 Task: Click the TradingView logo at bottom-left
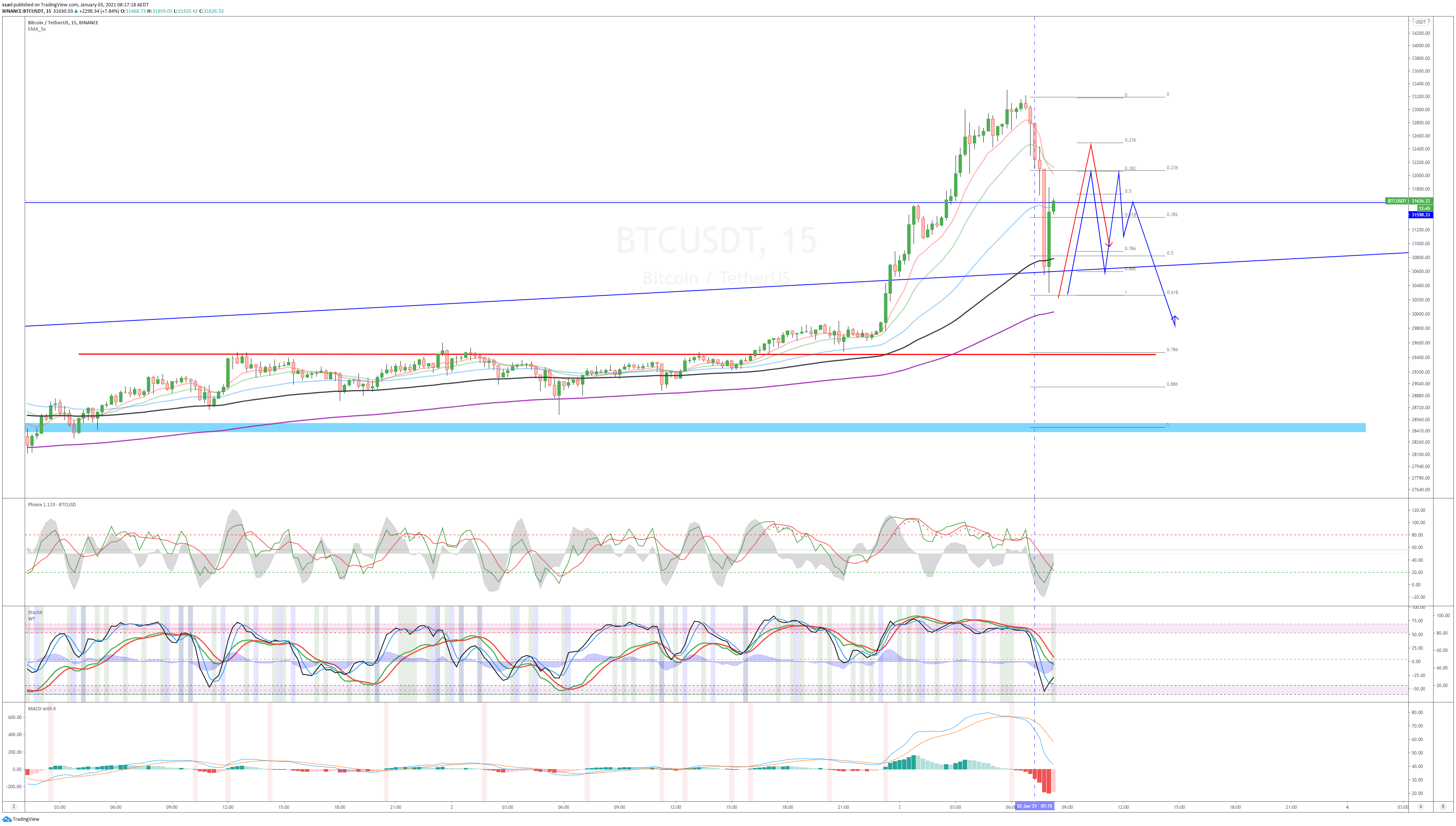[6, 819]
